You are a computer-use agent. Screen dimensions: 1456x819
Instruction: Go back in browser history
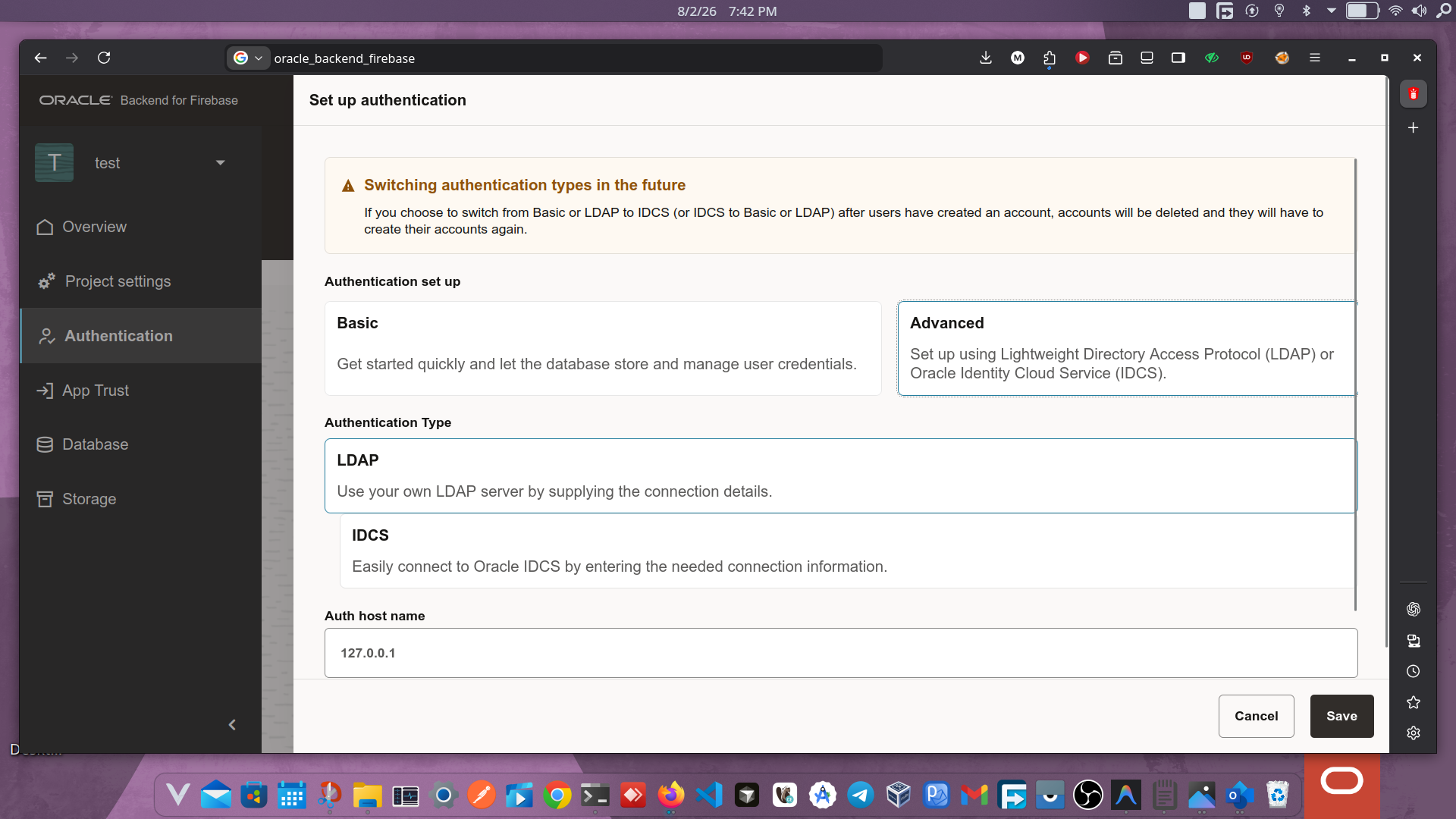[41, 58]
